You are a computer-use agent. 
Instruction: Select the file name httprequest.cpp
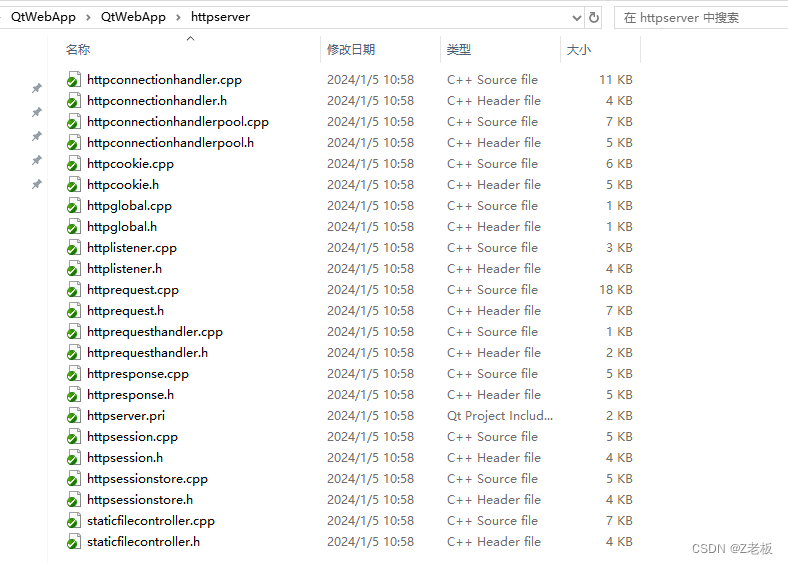[x=133, y=290]
